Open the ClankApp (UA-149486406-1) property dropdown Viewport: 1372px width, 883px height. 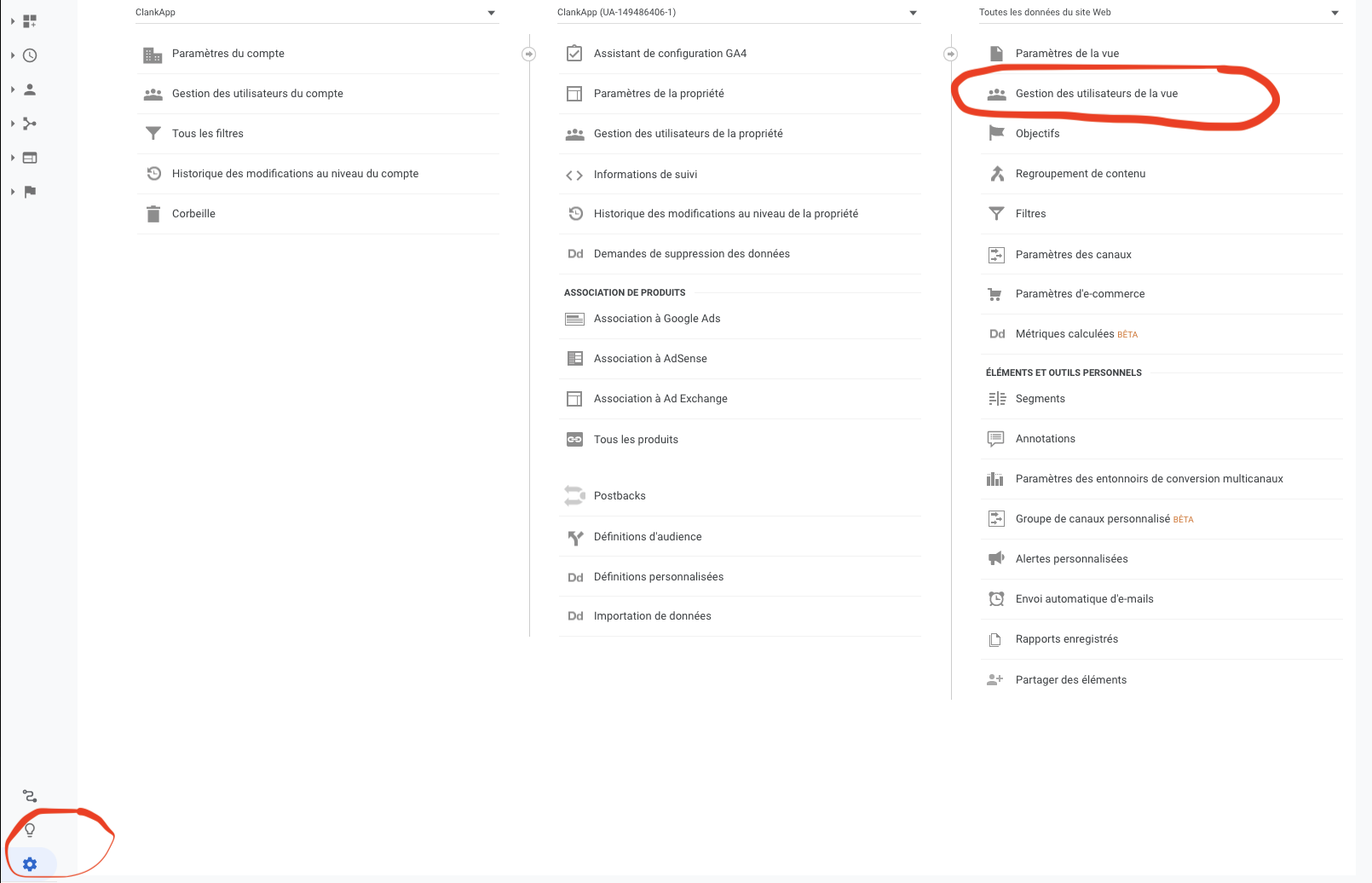(x=738, y=13)
